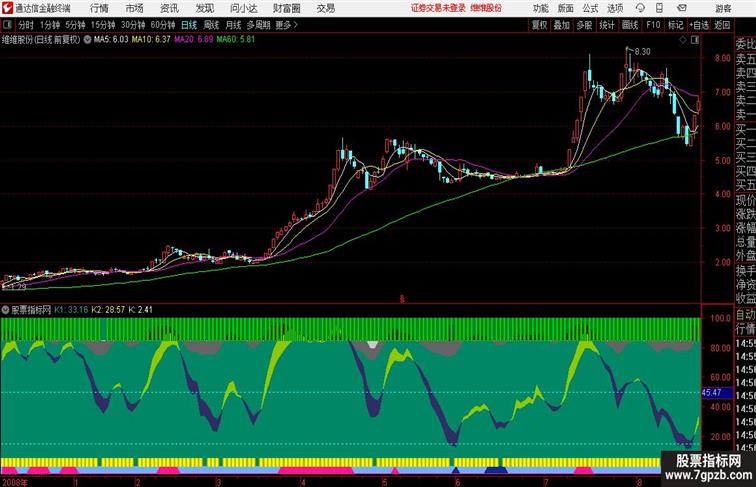
Task: Open the 公式 menu
Action: (590, 8)
